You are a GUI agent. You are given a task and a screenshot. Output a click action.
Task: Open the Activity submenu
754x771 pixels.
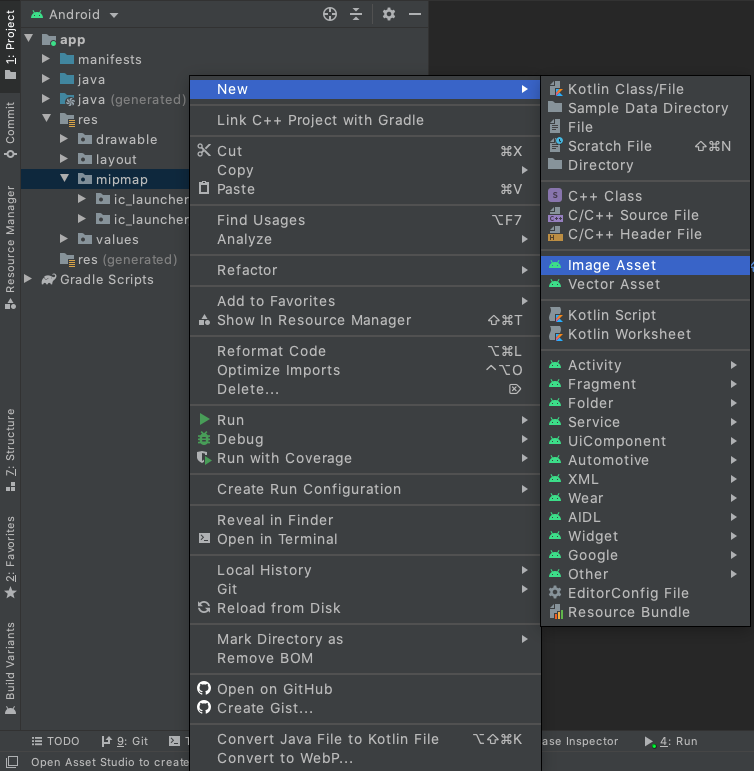[x=645, y=365]
